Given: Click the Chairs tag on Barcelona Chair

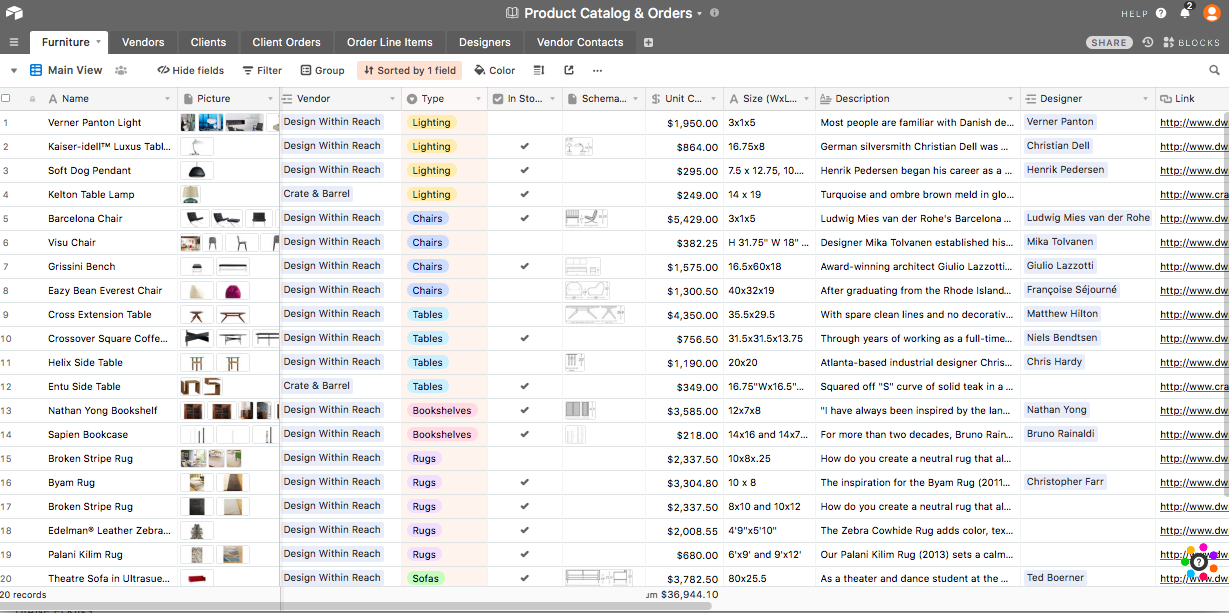Looking at the screenshot, I should 427,218.
